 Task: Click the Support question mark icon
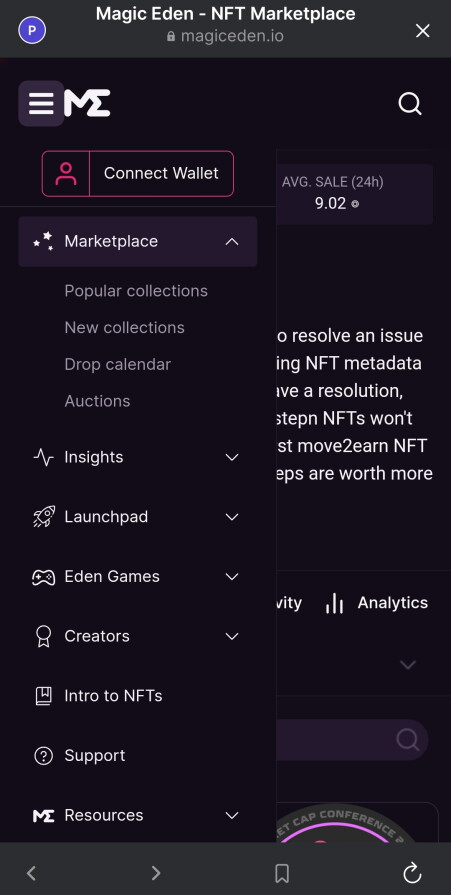(x=43, y=756)
